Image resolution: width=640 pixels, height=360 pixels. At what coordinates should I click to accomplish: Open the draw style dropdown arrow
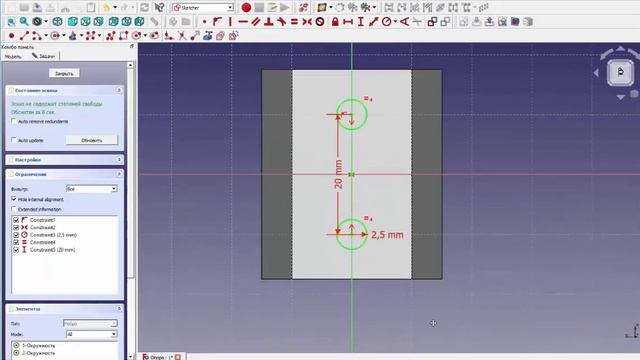pos(46,22)
